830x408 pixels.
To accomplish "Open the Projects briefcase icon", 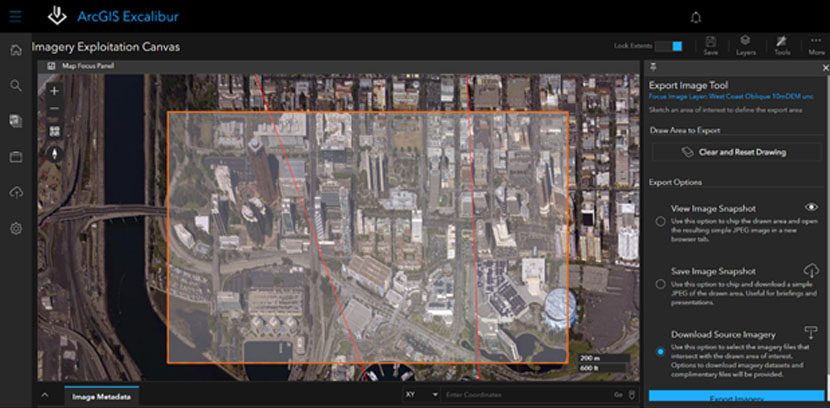I will (16, 157).
